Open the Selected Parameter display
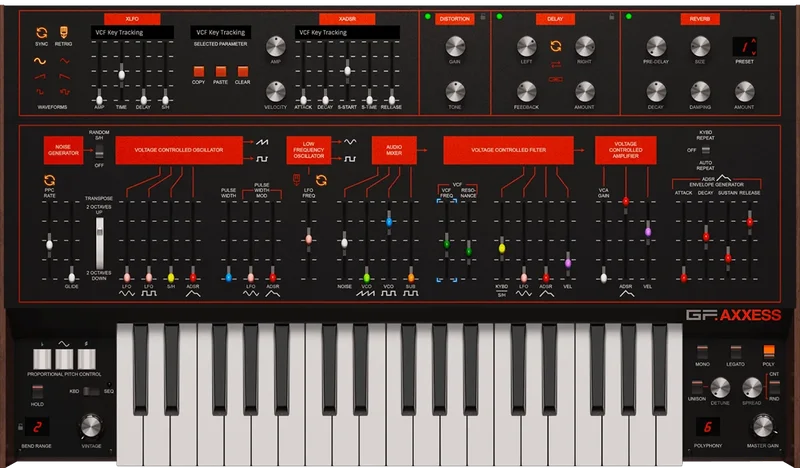800x468 pixels. 220,32
